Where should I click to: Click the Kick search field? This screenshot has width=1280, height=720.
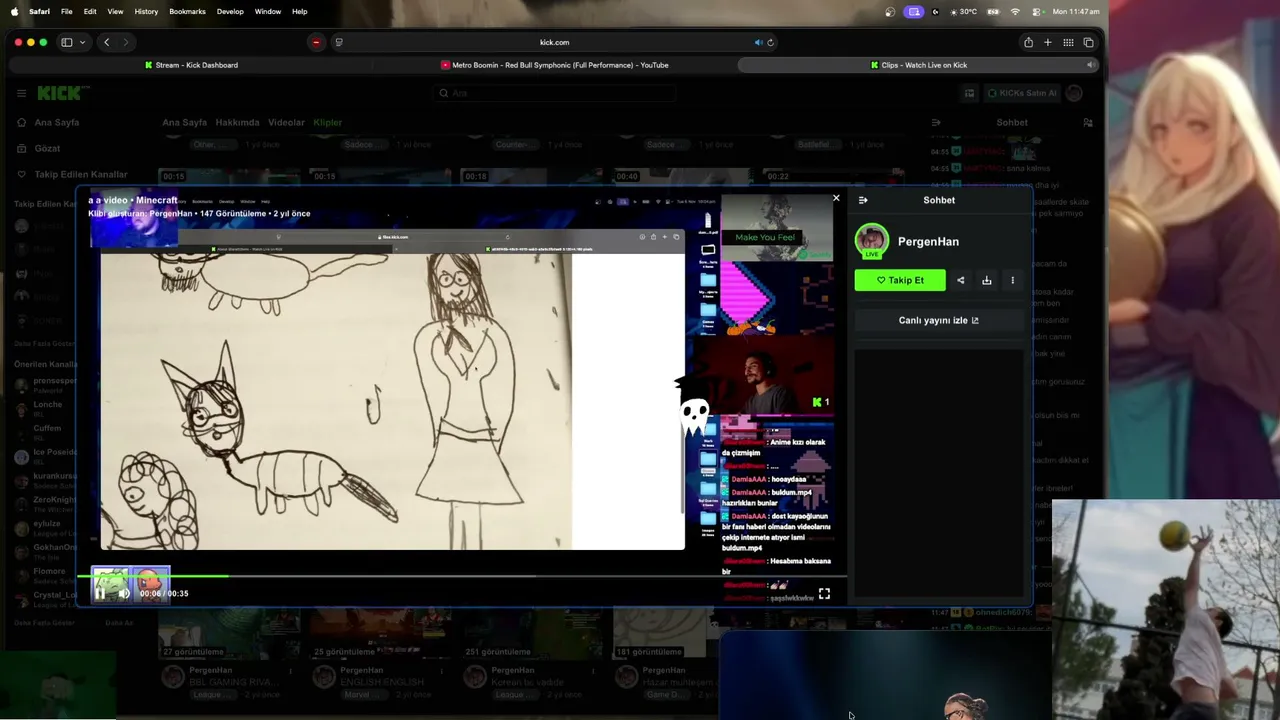555,93
